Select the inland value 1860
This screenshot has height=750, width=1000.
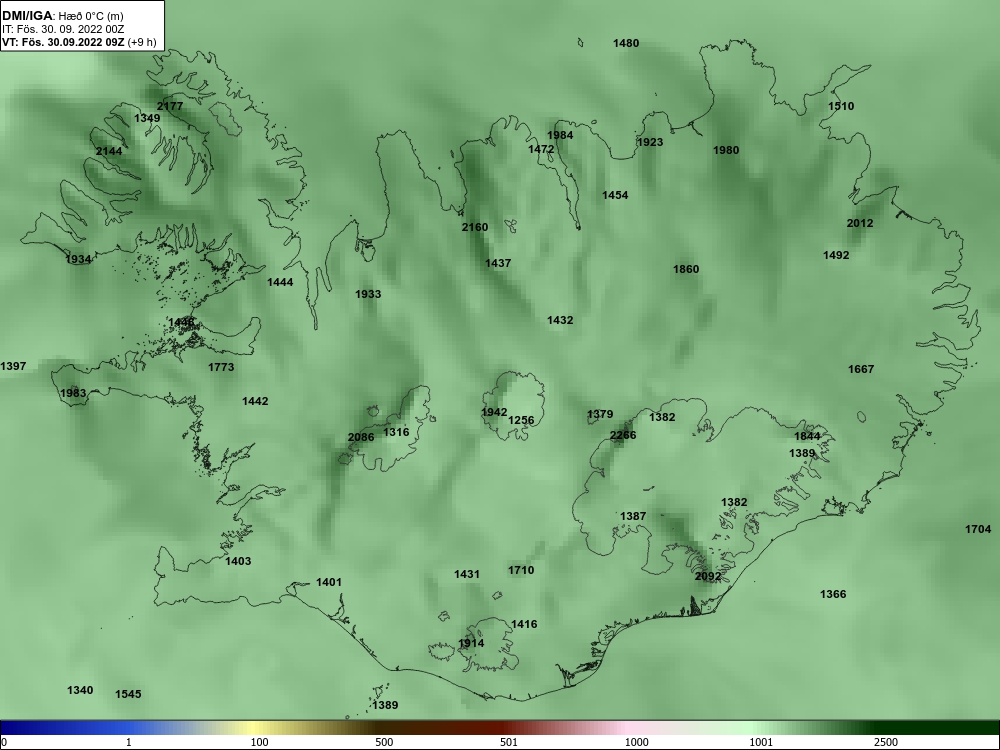pyautogui.click(x=686, y=269)
